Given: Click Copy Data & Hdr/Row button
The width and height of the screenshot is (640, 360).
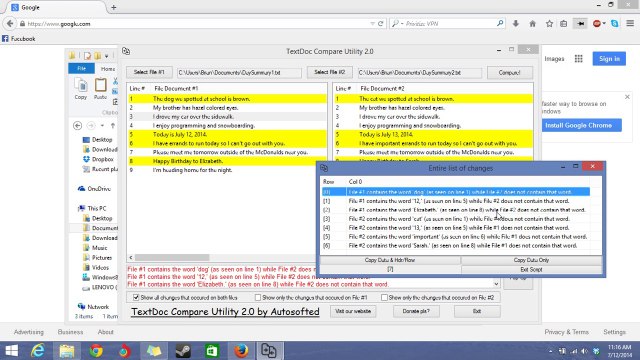Looking at the screenshot, I should click(x=390, y=260).
